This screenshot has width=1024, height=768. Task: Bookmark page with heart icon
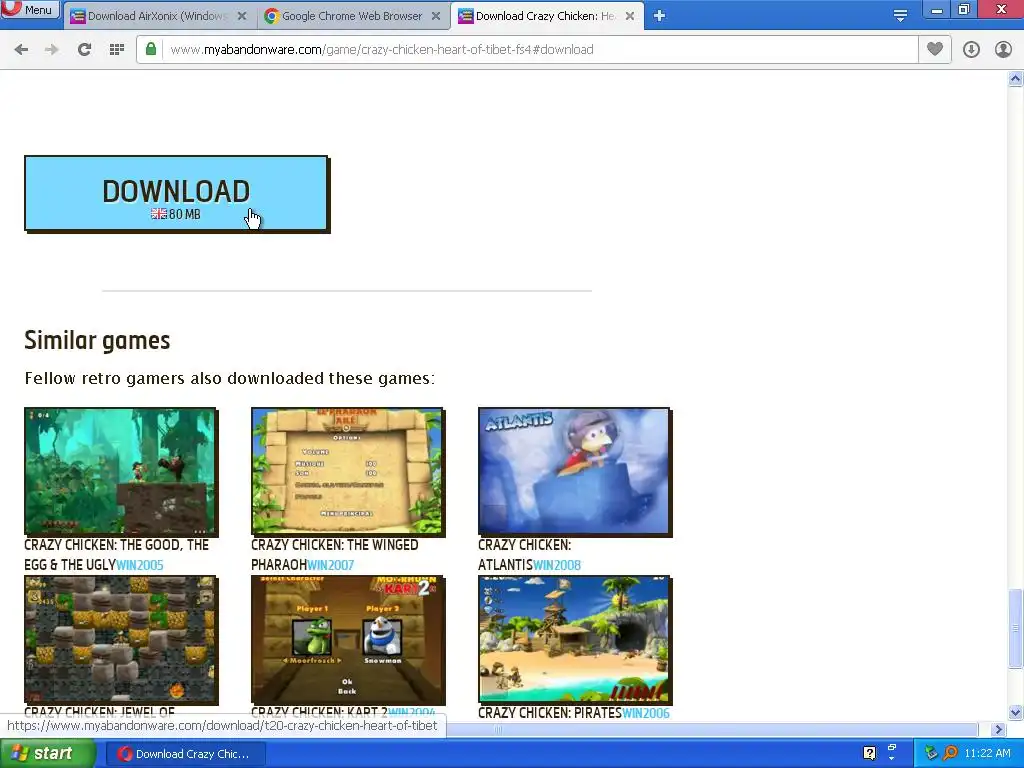[x=935, y=50]
